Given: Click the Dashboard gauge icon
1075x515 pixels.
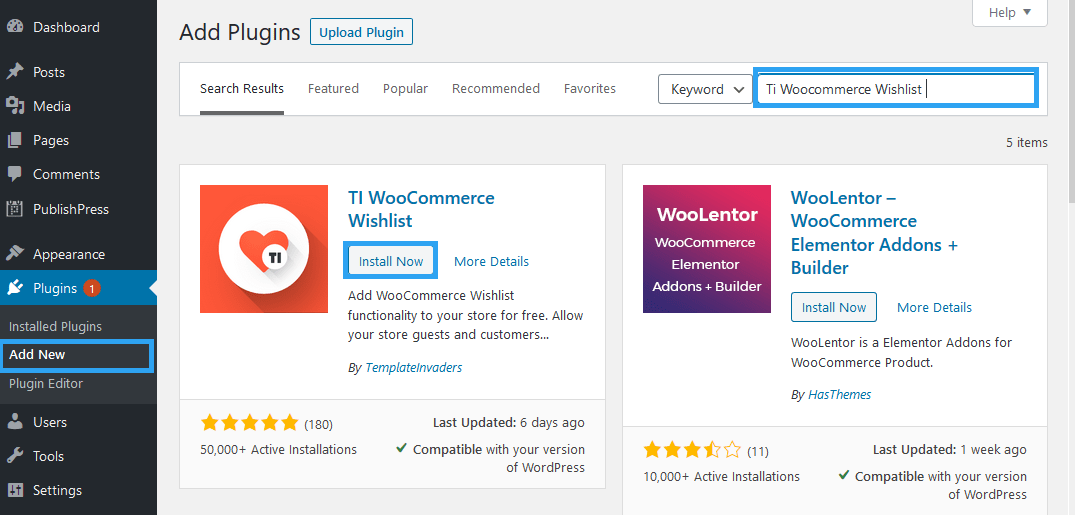Looking at the screenshot, I should click(x=14, y=27).
